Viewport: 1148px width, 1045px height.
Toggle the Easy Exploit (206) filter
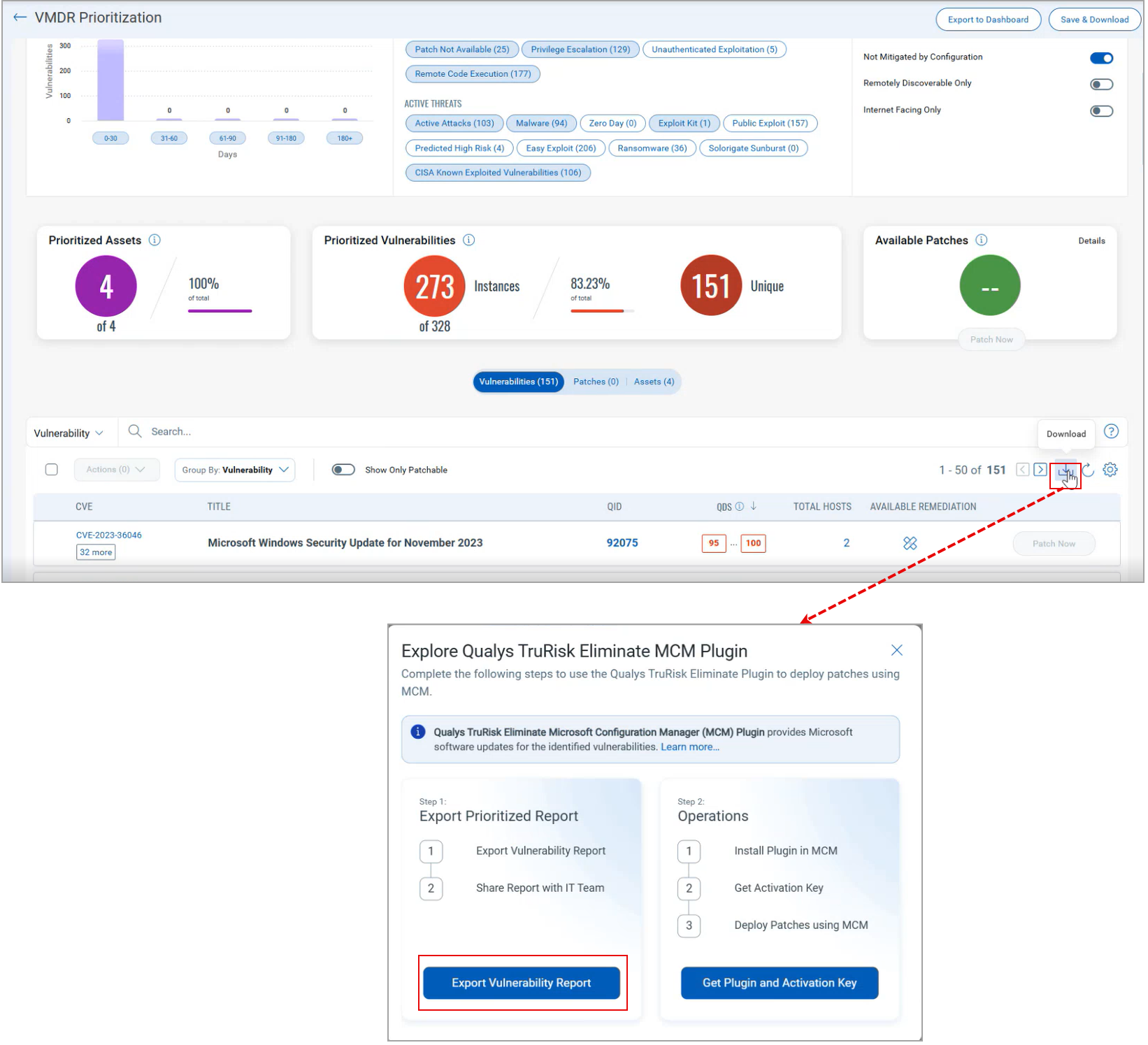coord(561,148)
